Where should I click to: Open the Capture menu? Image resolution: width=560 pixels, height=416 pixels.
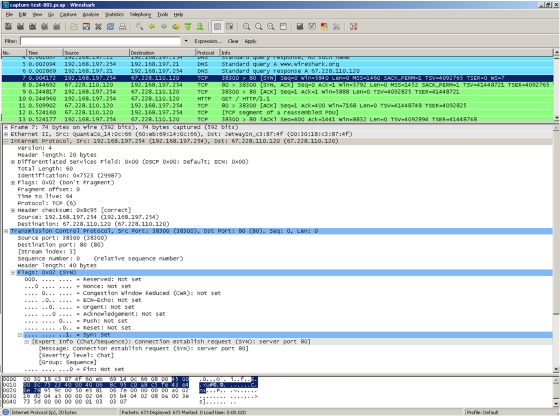[x=68, y=14]
